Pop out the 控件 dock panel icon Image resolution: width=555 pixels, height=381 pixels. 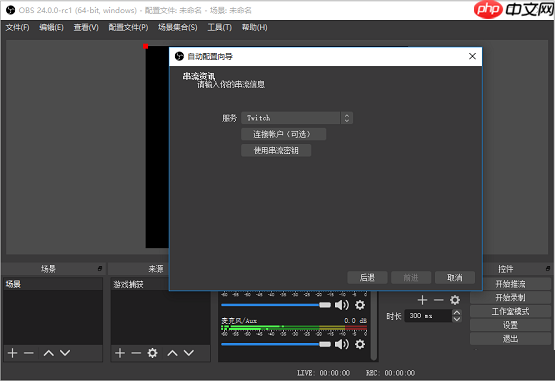tap(548, 269)
